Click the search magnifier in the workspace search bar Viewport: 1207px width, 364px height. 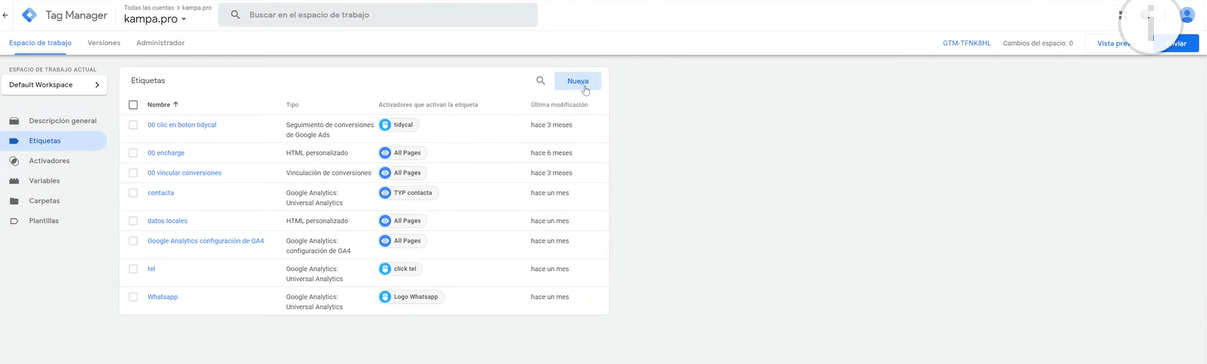pyautogui.click(x=235, y=15)
